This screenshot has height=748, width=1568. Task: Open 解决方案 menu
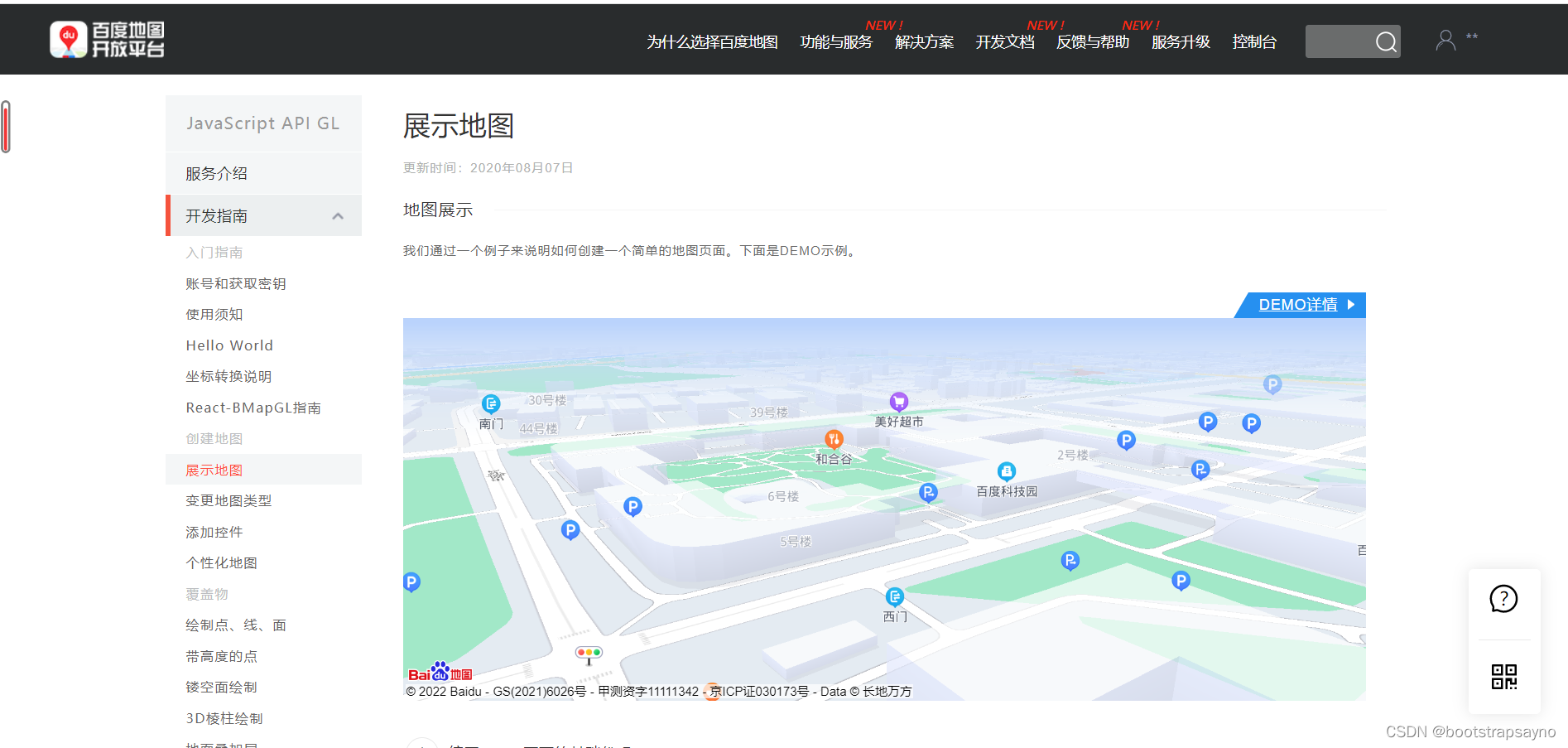coord(924,42)
